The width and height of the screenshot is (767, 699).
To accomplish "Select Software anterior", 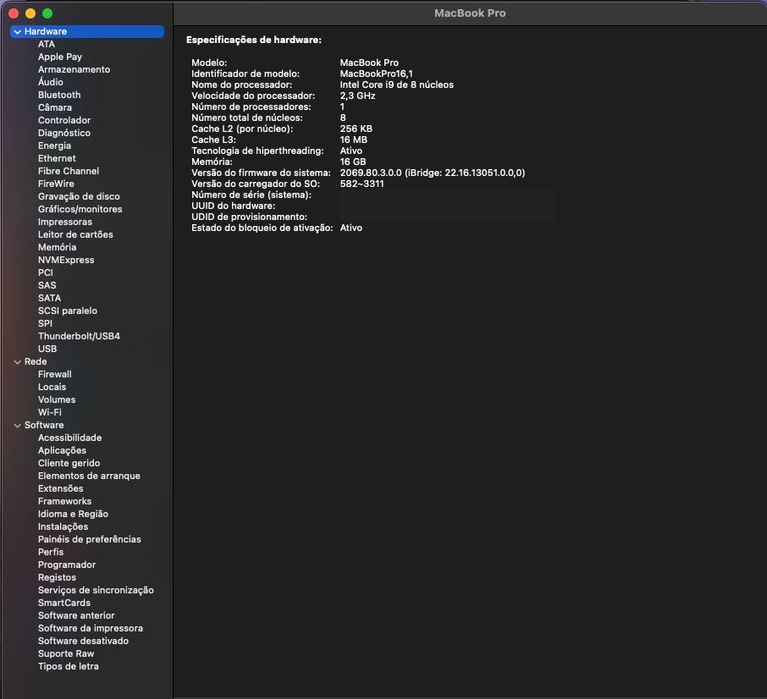I will 76,616.
